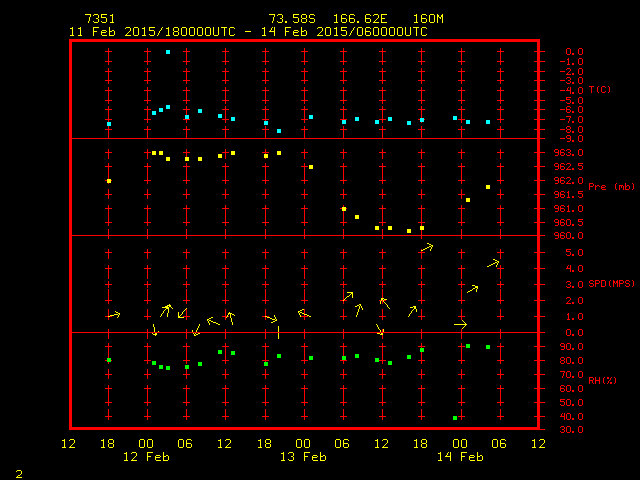Click the vertical yellow wind bar on zero line

278,332
